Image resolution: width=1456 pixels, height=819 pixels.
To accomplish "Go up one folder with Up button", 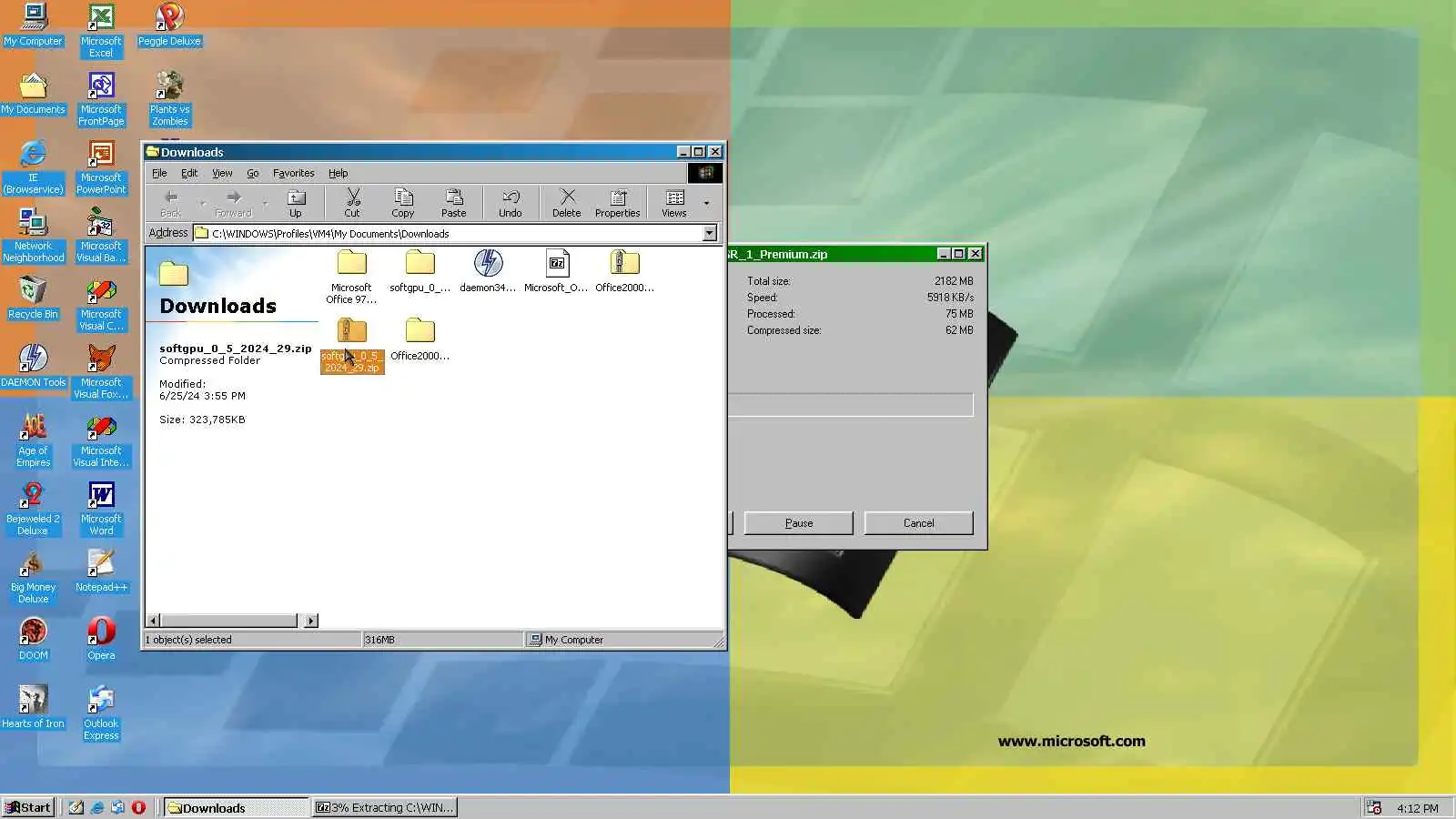I will click(x=295, y=203).
